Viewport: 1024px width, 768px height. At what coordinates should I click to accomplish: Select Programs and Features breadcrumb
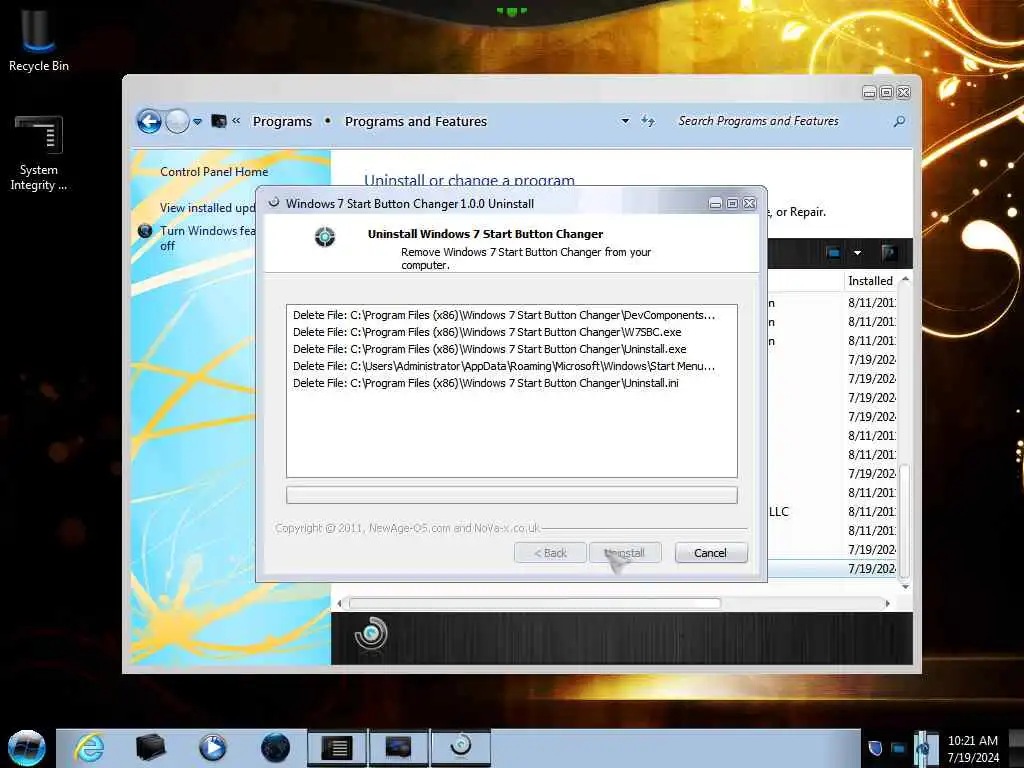pyautogui.click(x=415, y=121)
